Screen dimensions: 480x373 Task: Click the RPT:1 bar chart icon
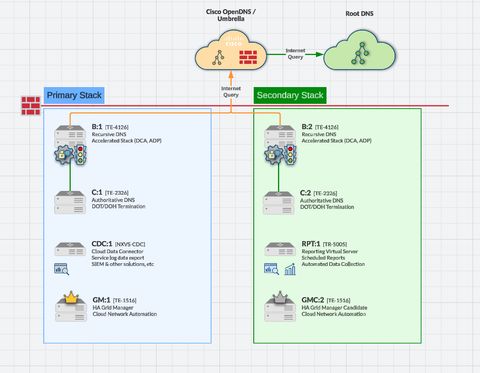(290, 269)
